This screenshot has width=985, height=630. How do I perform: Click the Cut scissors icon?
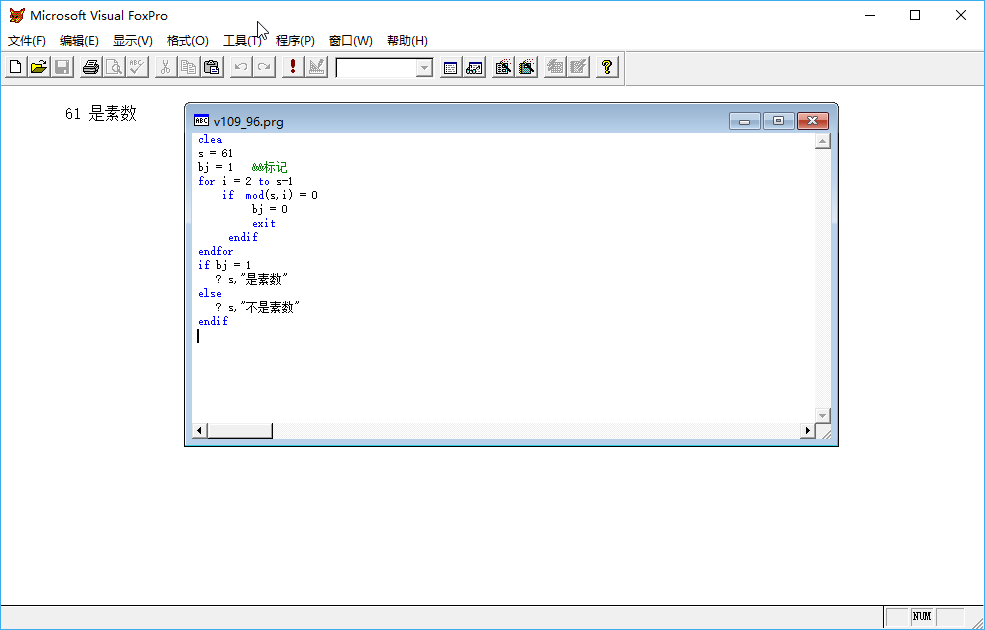click(165, 67)
